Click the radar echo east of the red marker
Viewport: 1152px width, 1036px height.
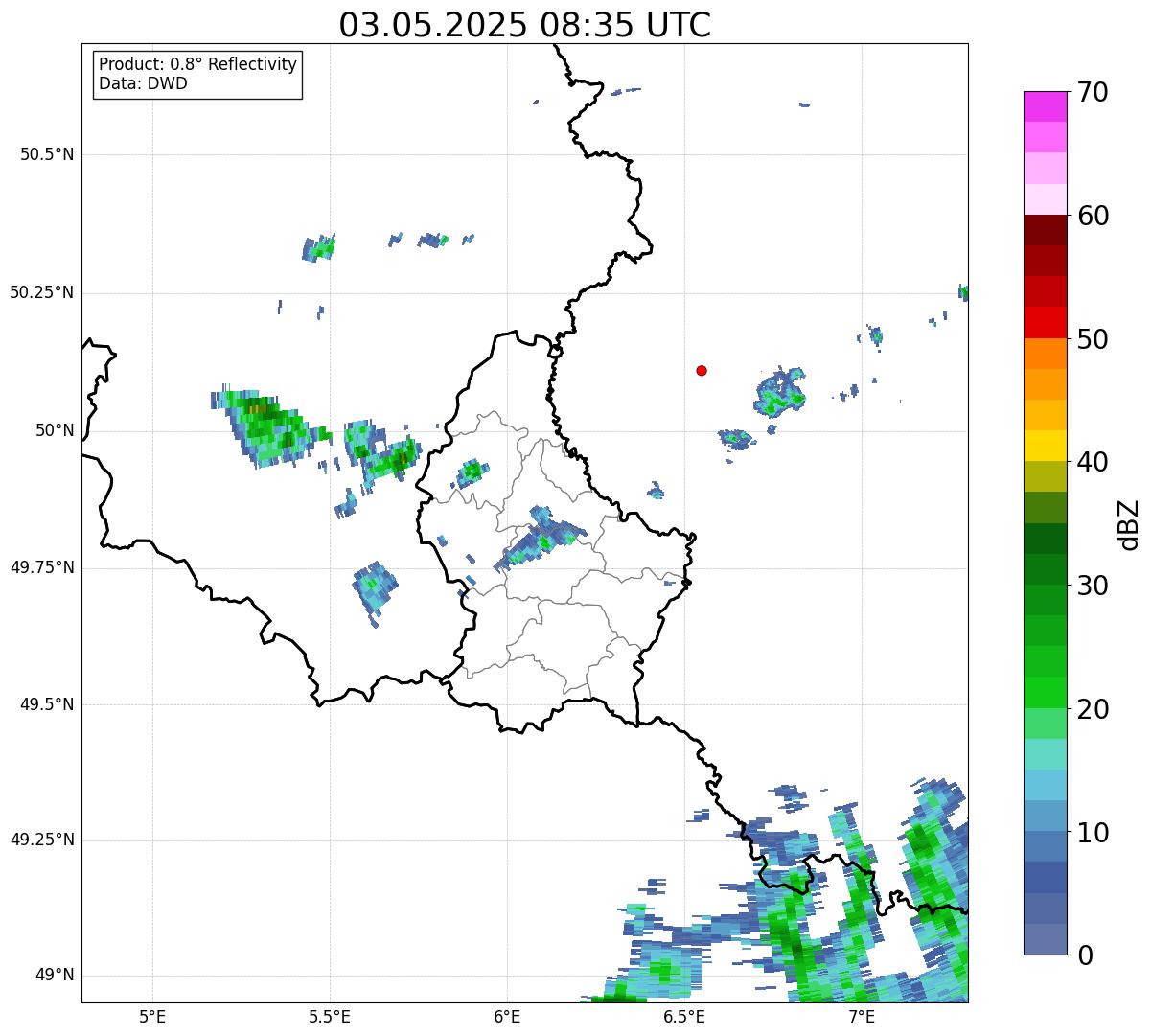780,393
